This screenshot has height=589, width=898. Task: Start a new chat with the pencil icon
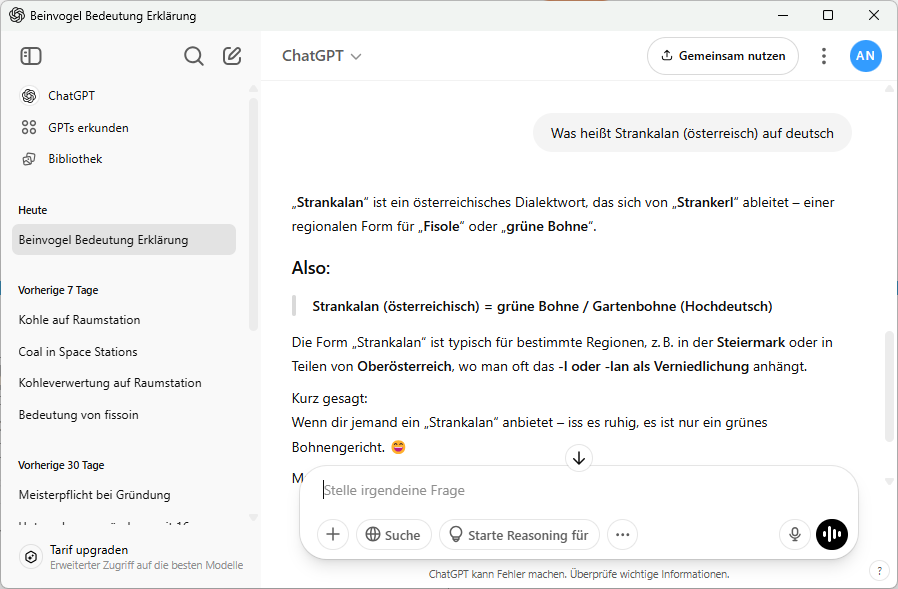pyautogui.click(x=232, y=56)
